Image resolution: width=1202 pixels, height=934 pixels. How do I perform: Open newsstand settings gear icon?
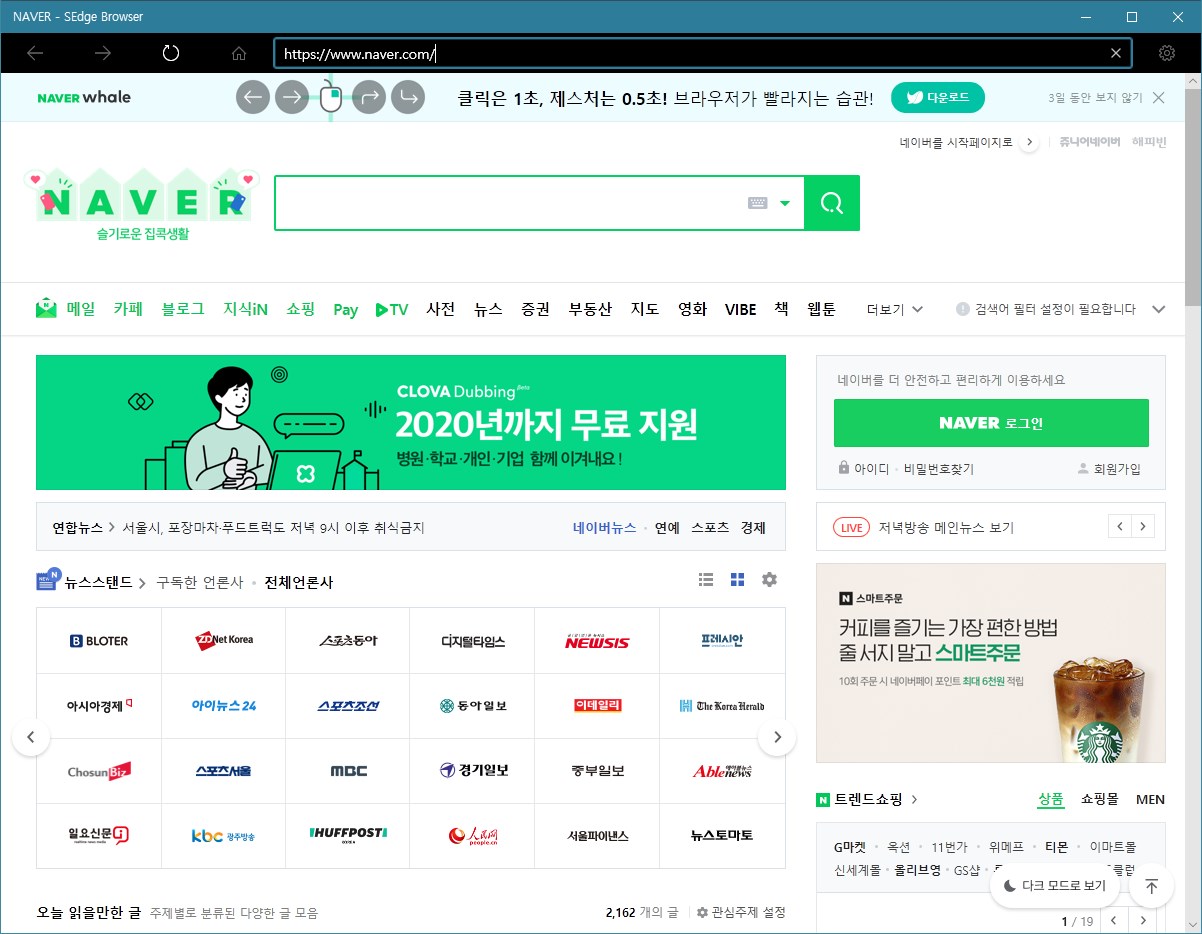tap(769, 579)
